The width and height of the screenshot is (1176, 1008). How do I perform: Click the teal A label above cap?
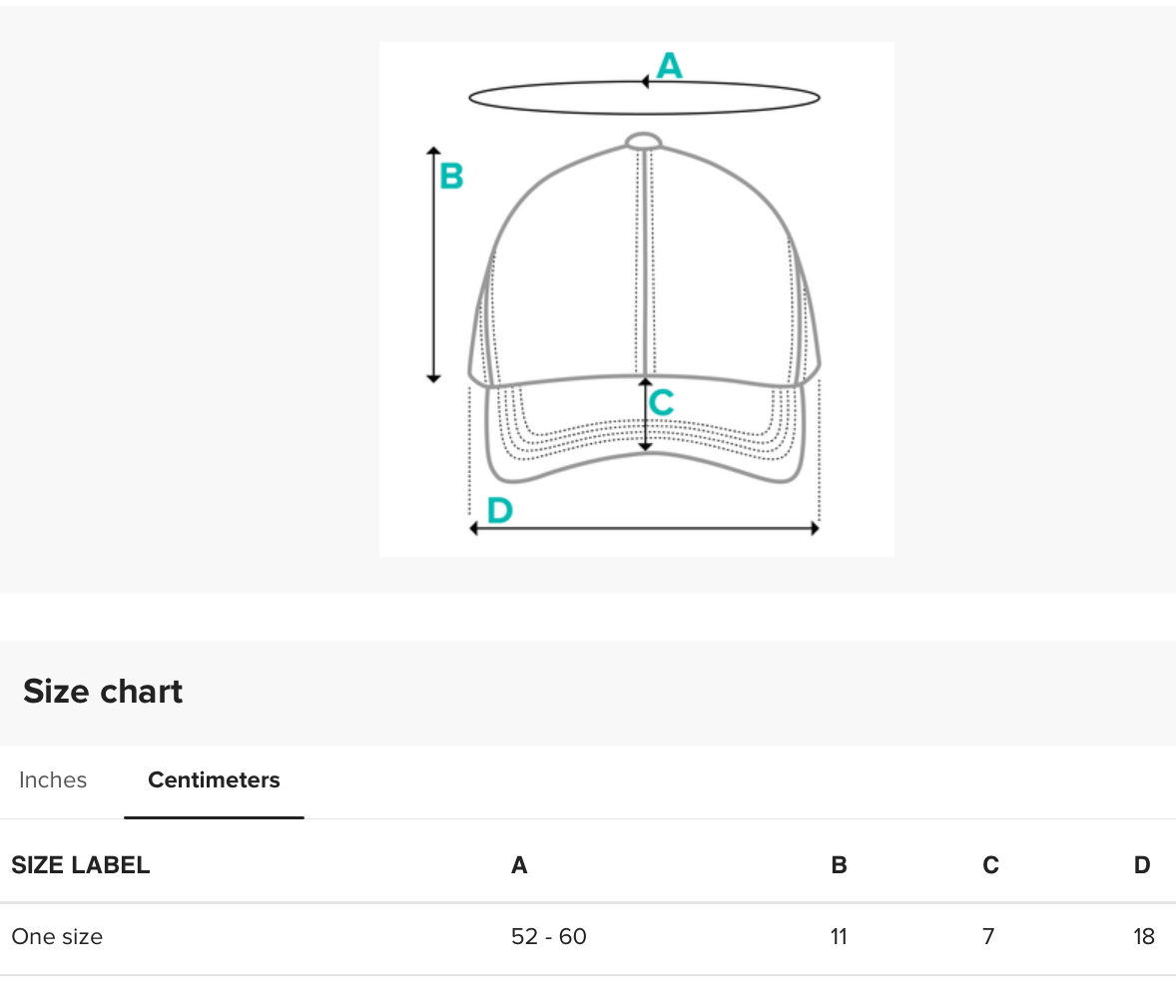[669, 66]
